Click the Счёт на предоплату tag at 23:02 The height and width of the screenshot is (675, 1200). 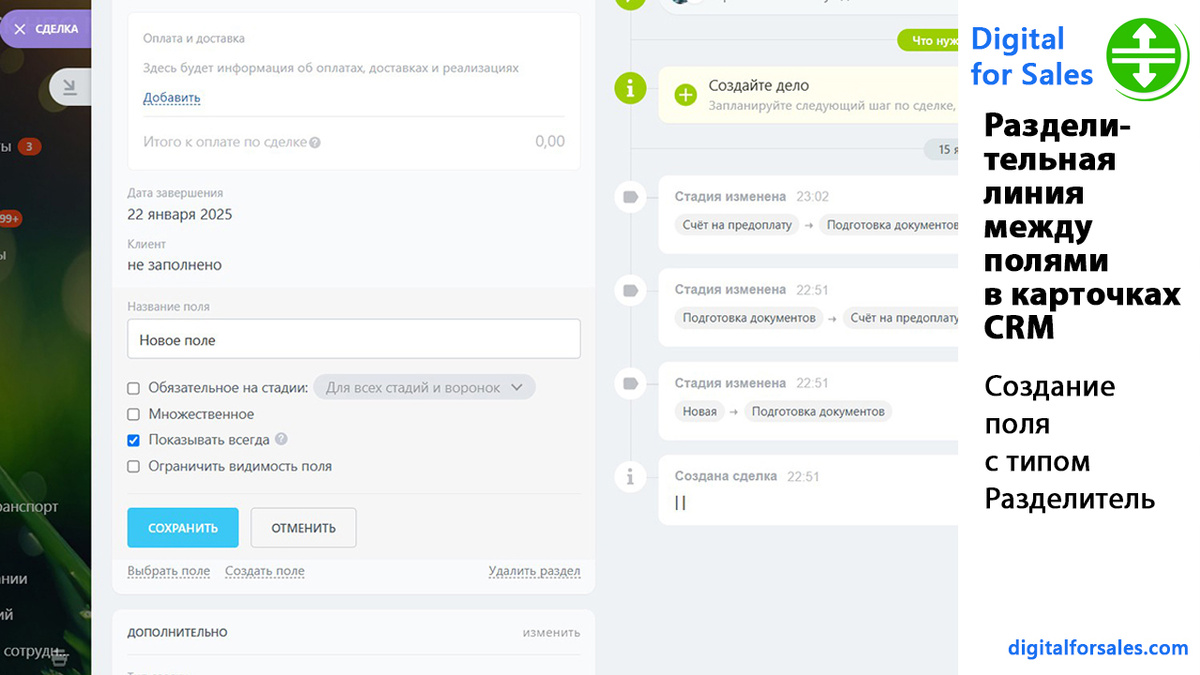click(x=737, y=225)
